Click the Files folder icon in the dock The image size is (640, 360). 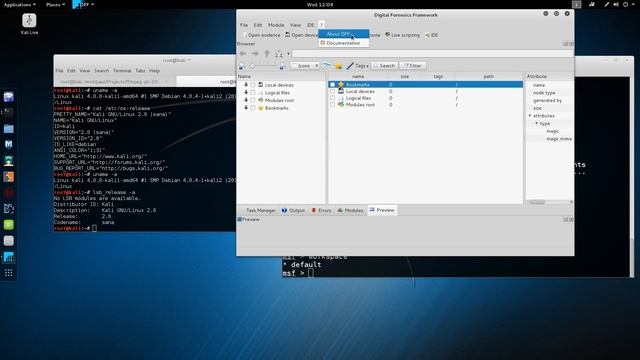9,129
